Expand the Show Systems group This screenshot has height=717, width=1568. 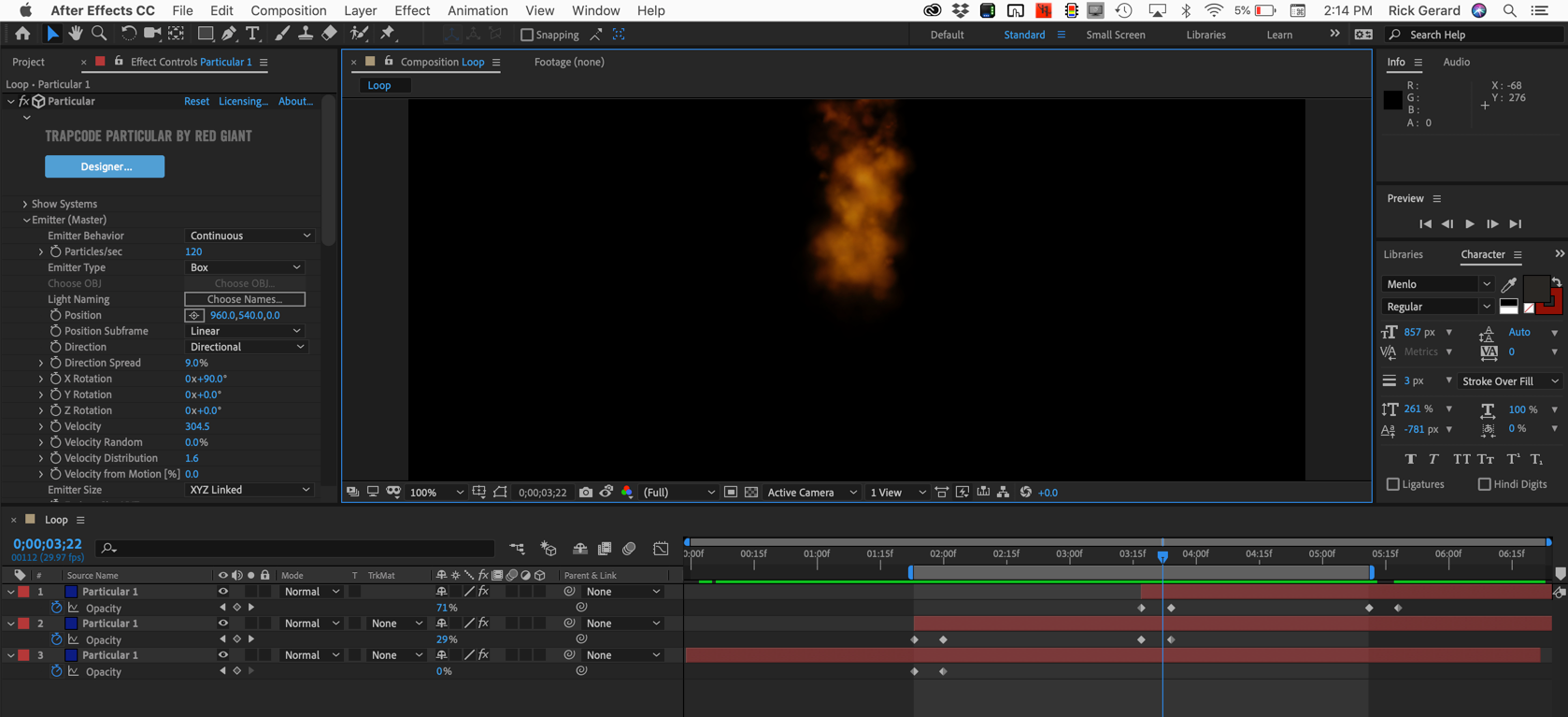point(25,204)
